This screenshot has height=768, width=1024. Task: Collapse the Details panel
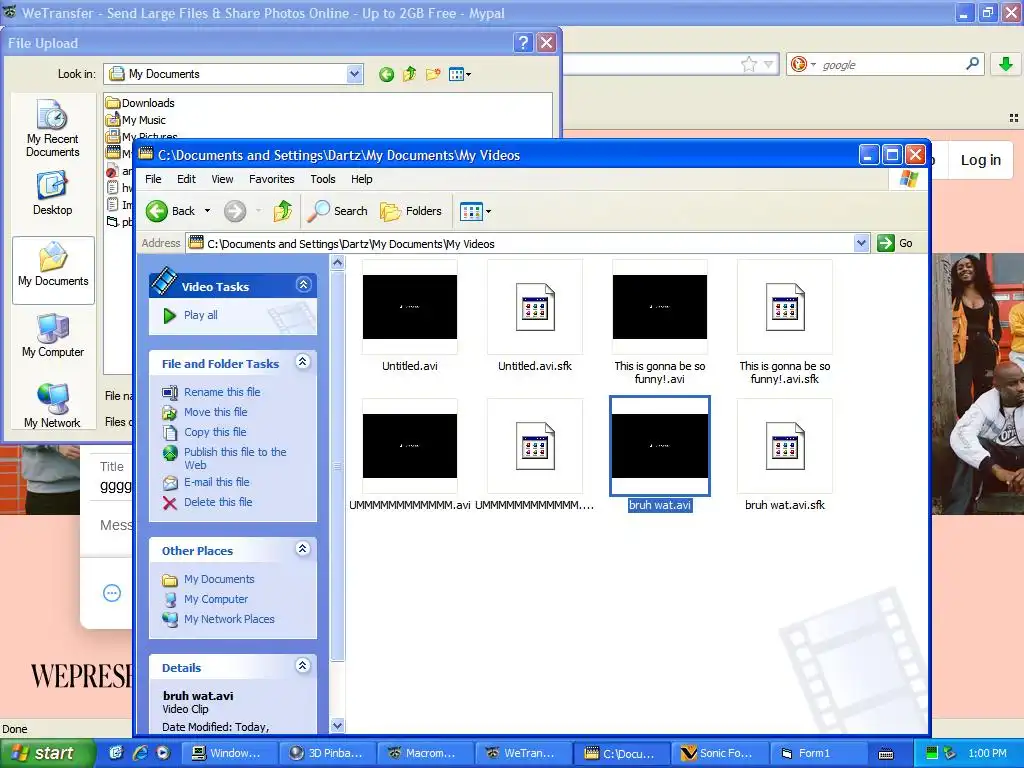click(303, 665)
